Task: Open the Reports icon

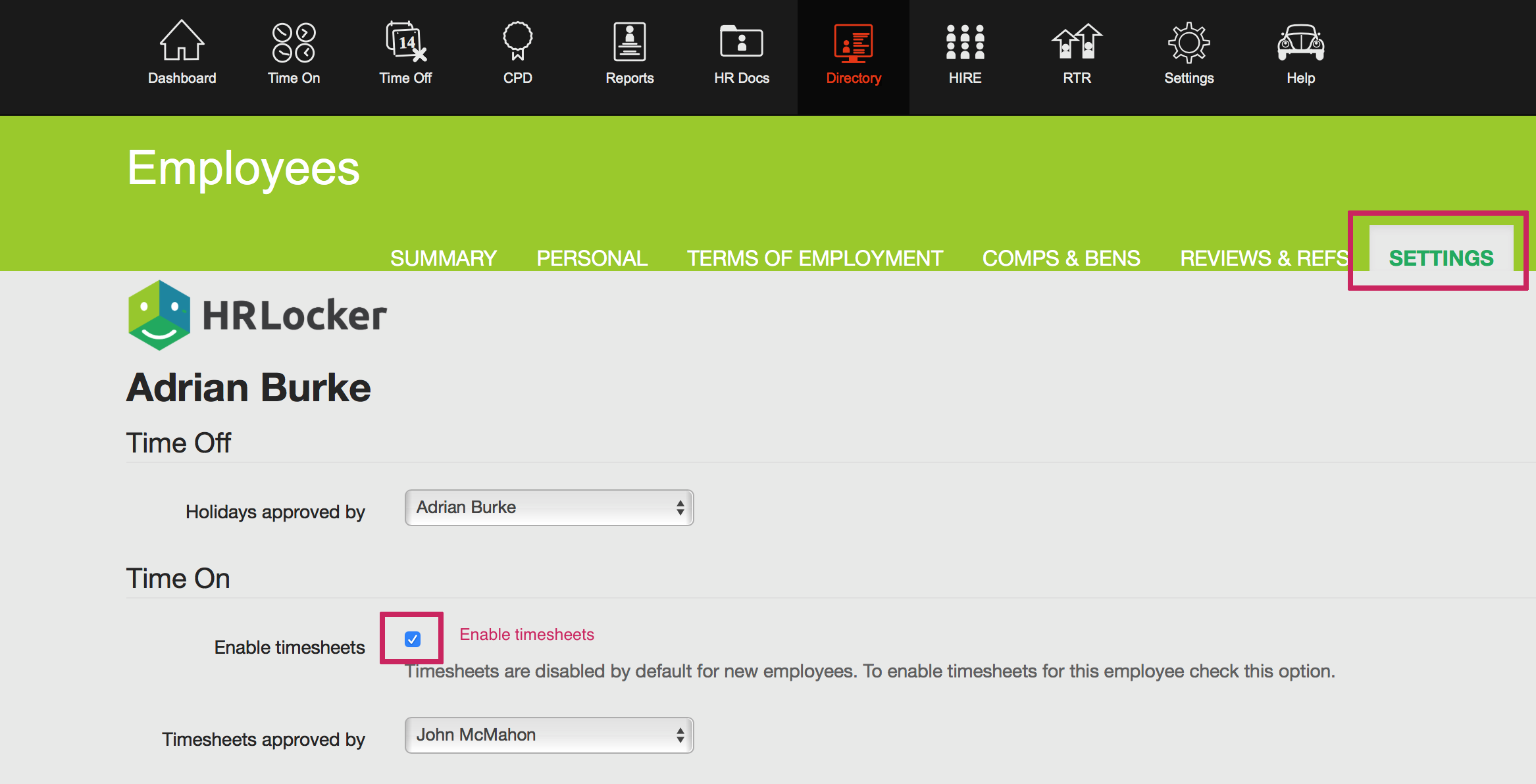Action: tap(629, 41)
